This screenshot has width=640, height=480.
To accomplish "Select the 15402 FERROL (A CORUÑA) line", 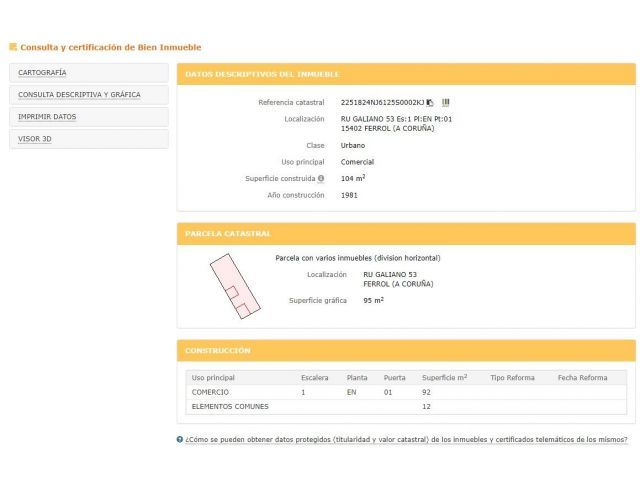I will (387, 129).
